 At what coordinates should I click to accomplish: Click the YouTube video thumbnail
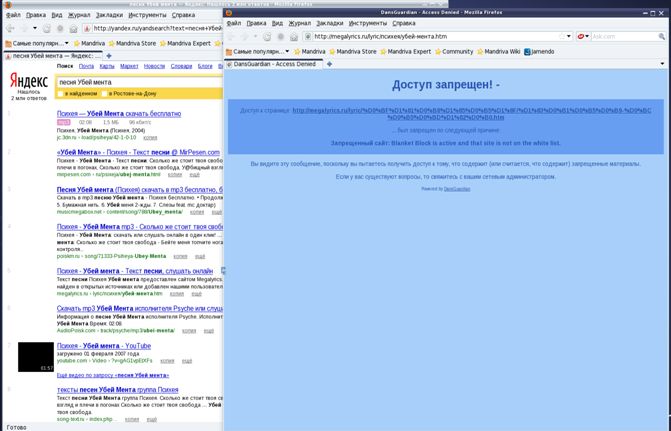point(36,357)
